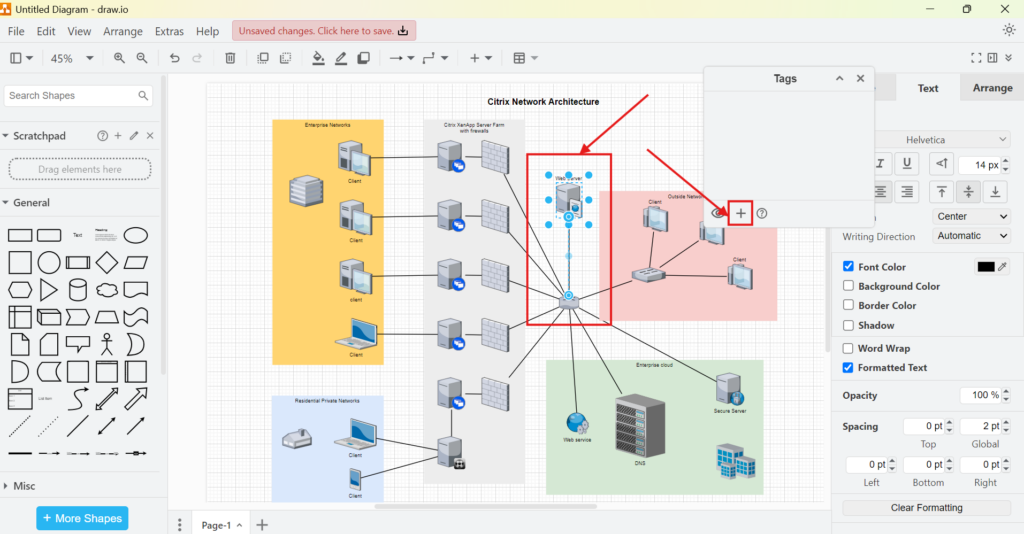
Task: Enable the Word Wrap checkbox
Action: (x=848, y=348)
